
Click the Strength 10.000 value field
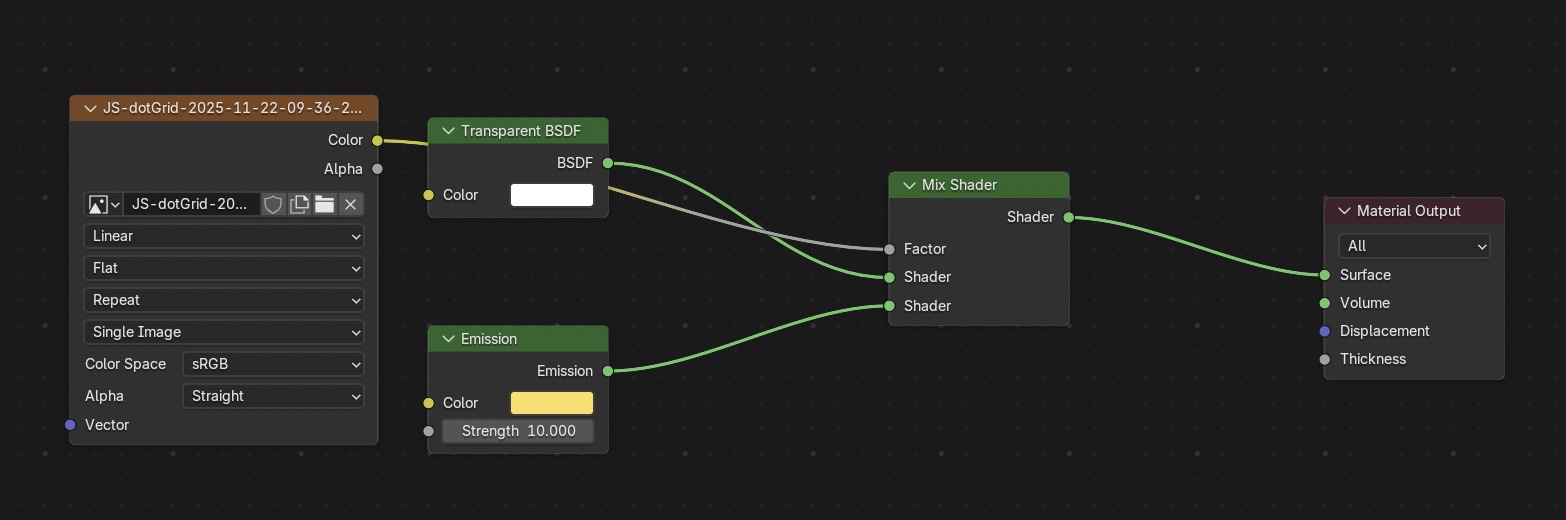pyautogui.click(x=517, y=431)
